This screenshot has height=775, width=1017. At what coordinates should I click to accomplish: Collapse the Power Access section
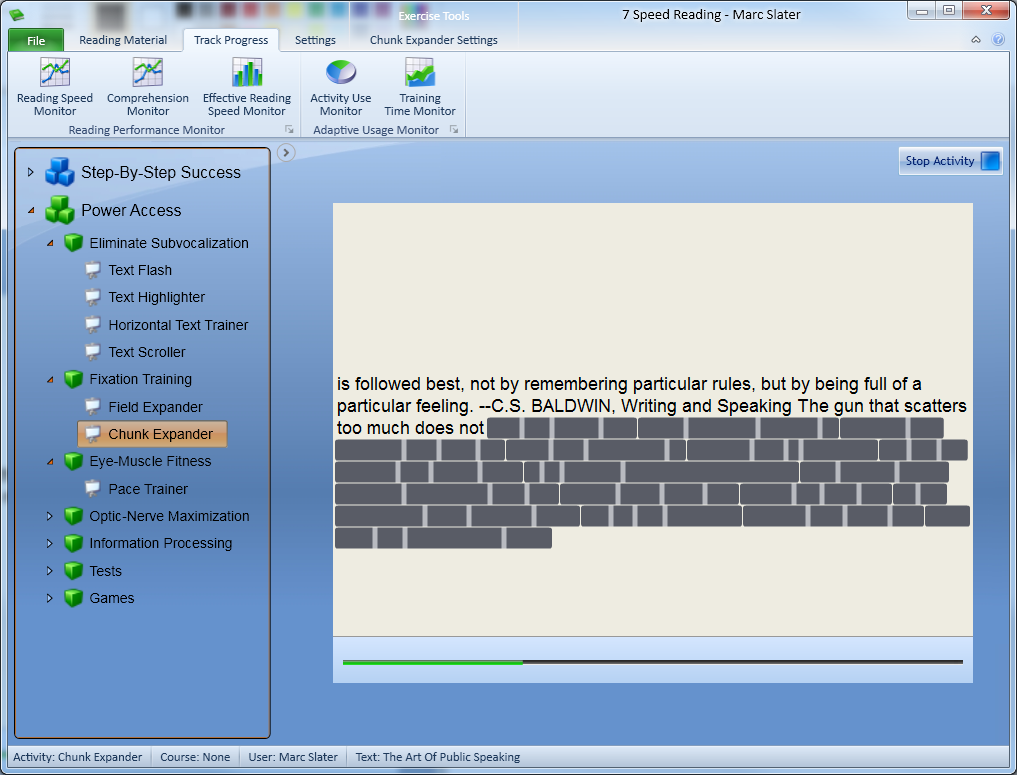coord(31,210)
